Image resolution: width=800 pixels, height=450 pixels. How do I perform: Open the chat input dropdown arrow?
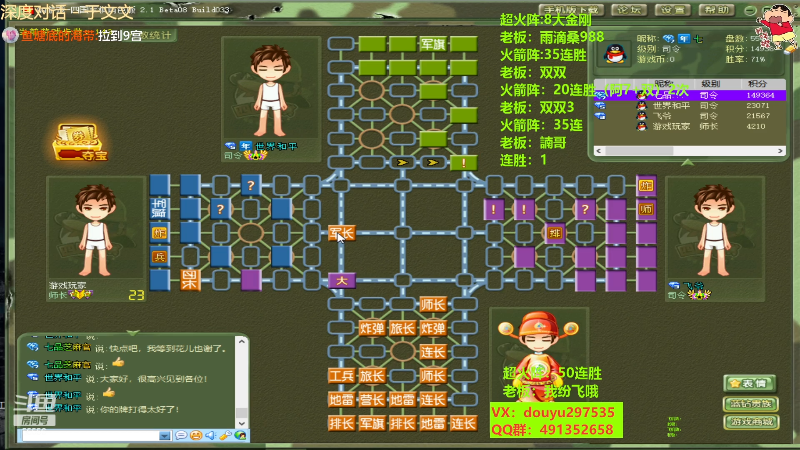(164, 436)
